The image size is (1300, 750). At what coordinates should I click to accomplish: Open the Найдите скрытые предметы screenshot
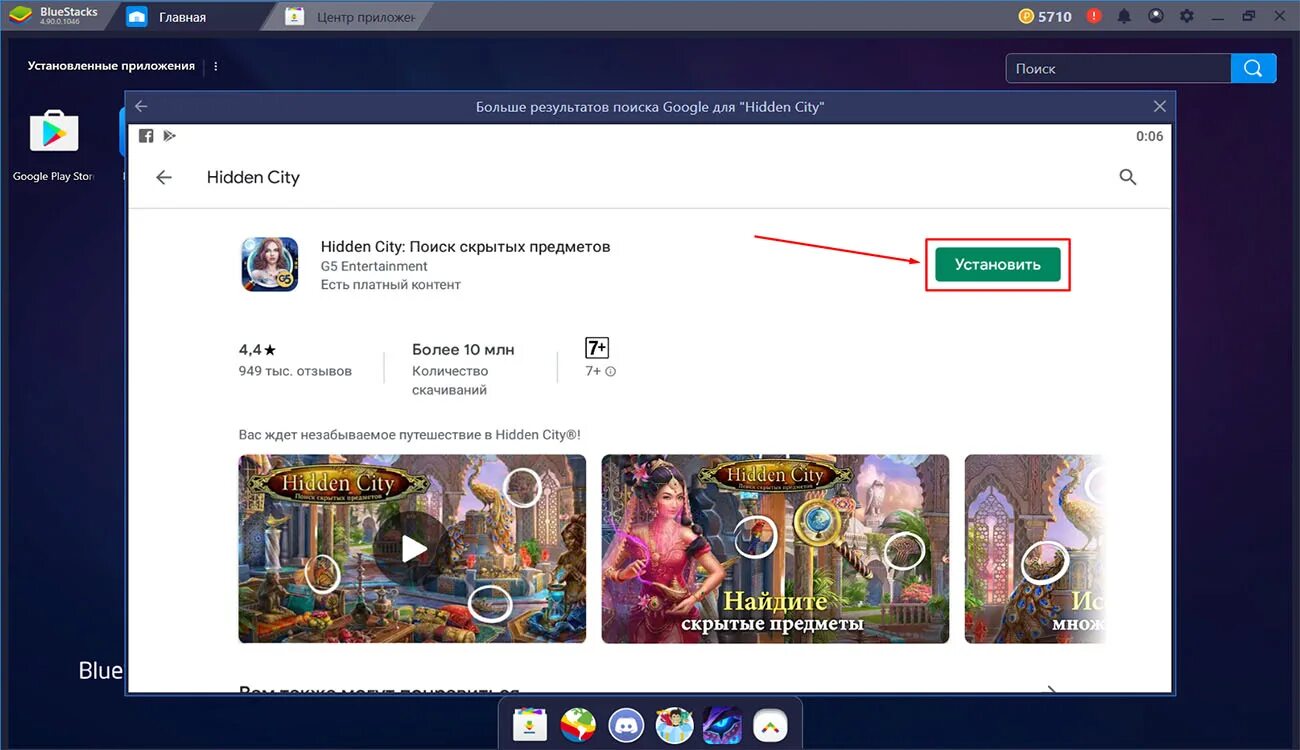tap(775, 549)
